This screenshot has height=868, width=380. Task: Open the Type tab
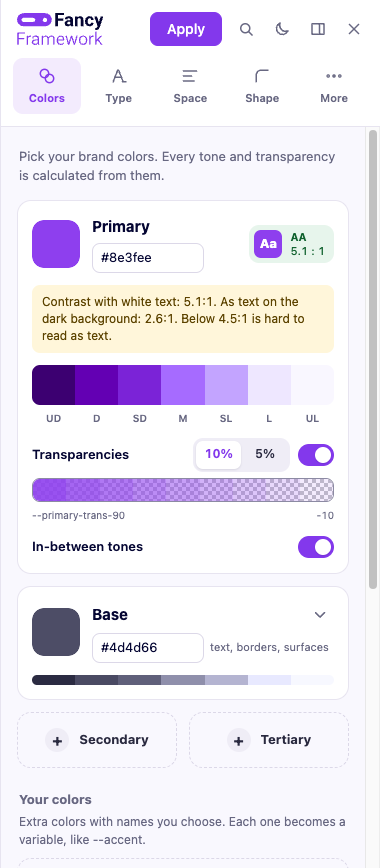(119, 86)
